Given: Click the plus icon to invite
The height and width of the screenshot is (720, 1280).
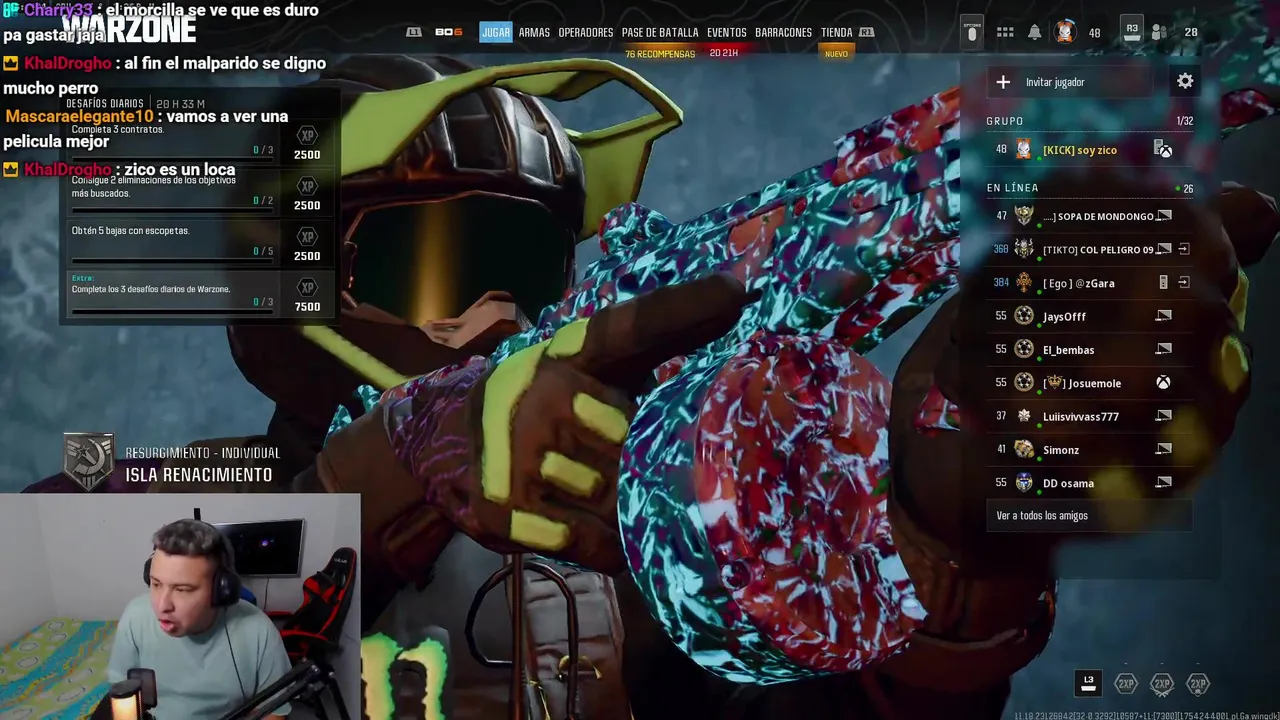Looking at the screenshot, I should (1003, 82).
